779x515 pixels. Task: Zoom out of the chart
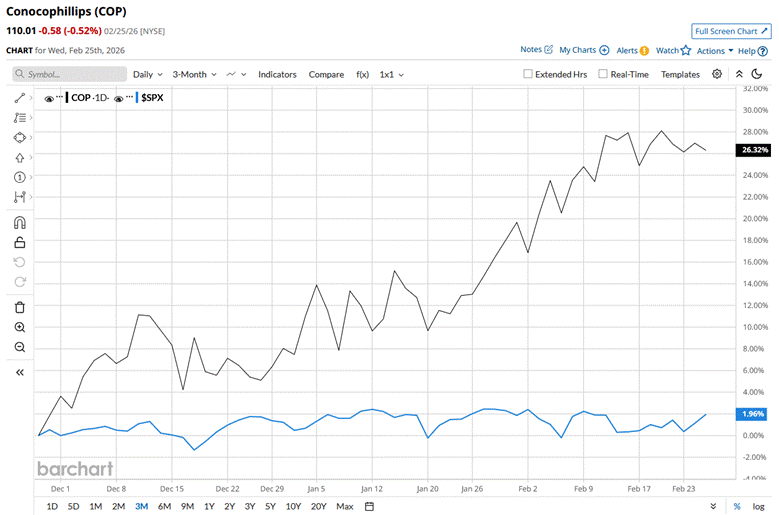(x=20, y=347)
